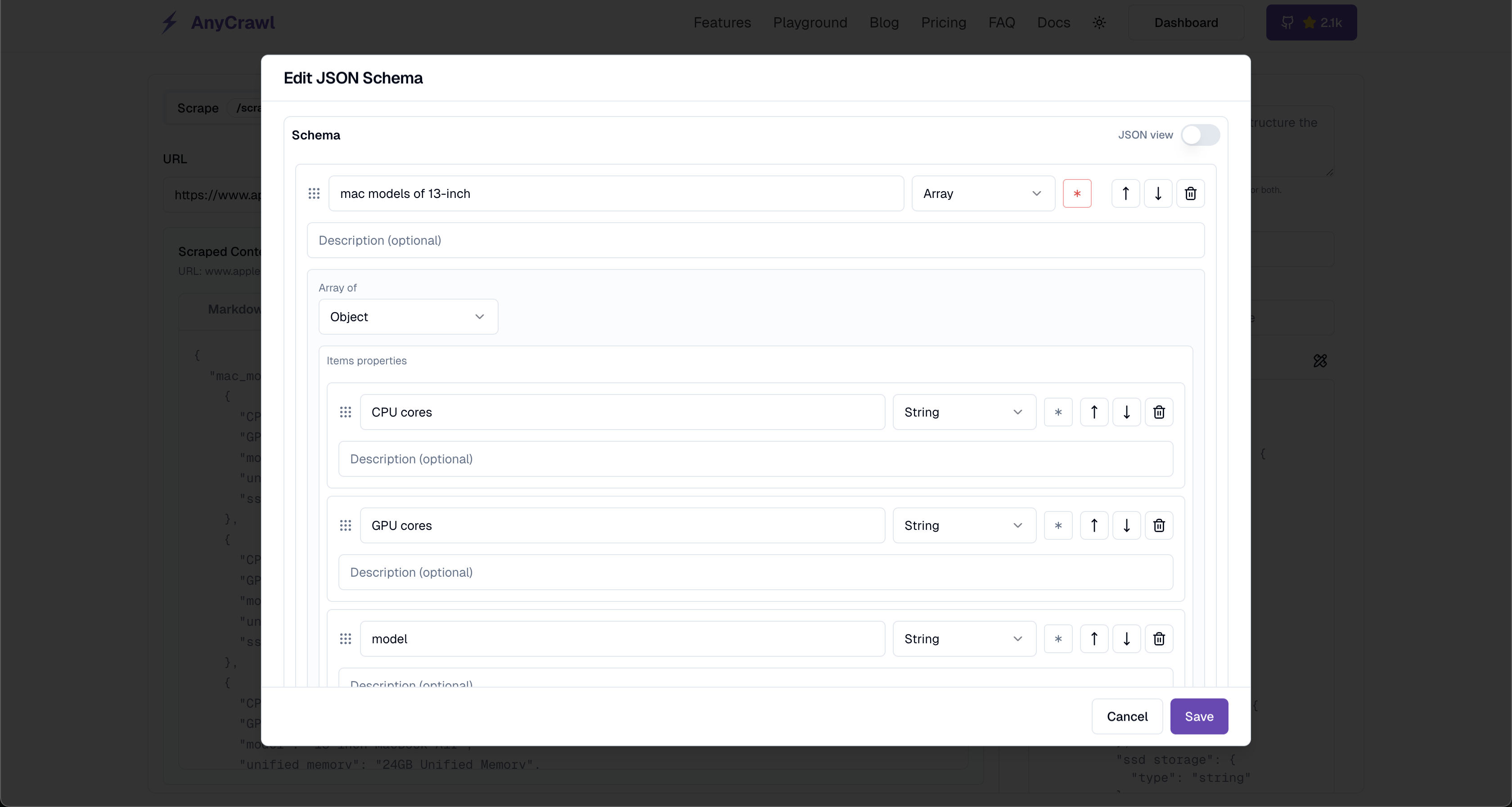
Task: Delete the model property
Action: click(1159, 639)
